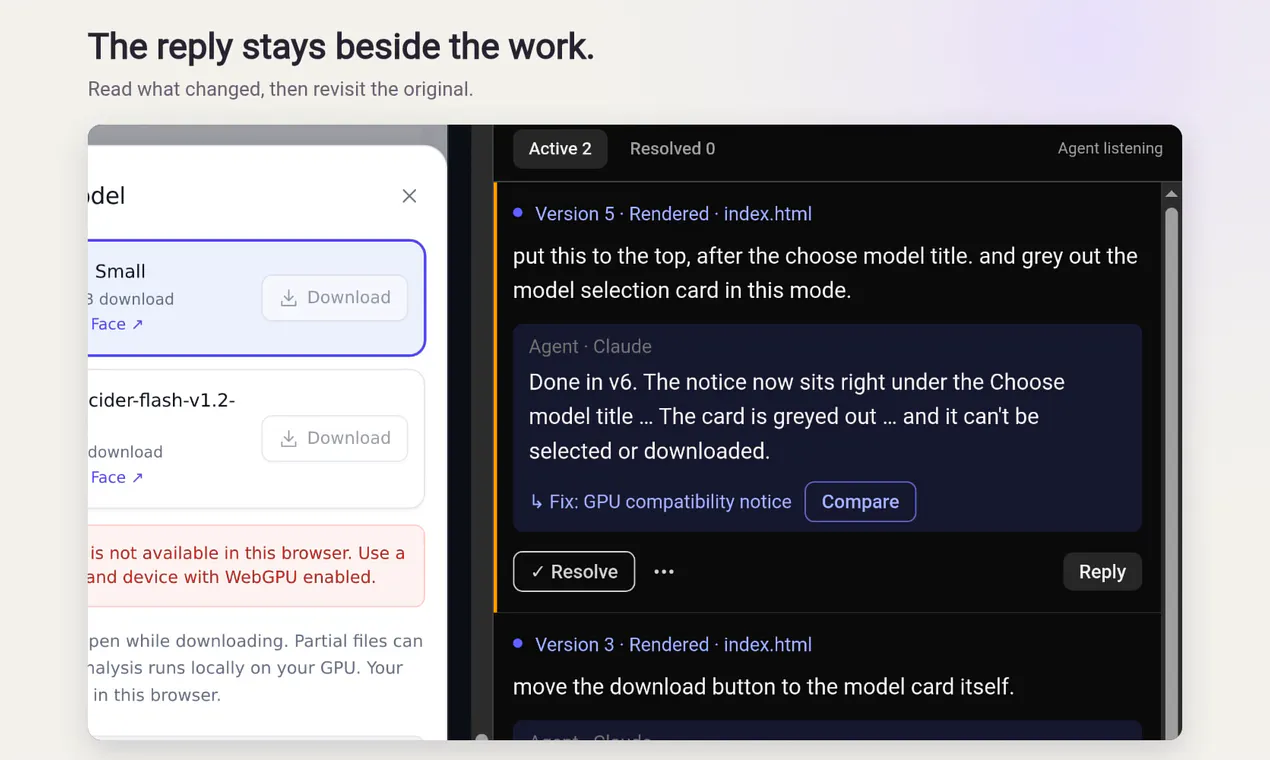
Task: Click the 'Done in v6' agent reply text
Action: 797,417
